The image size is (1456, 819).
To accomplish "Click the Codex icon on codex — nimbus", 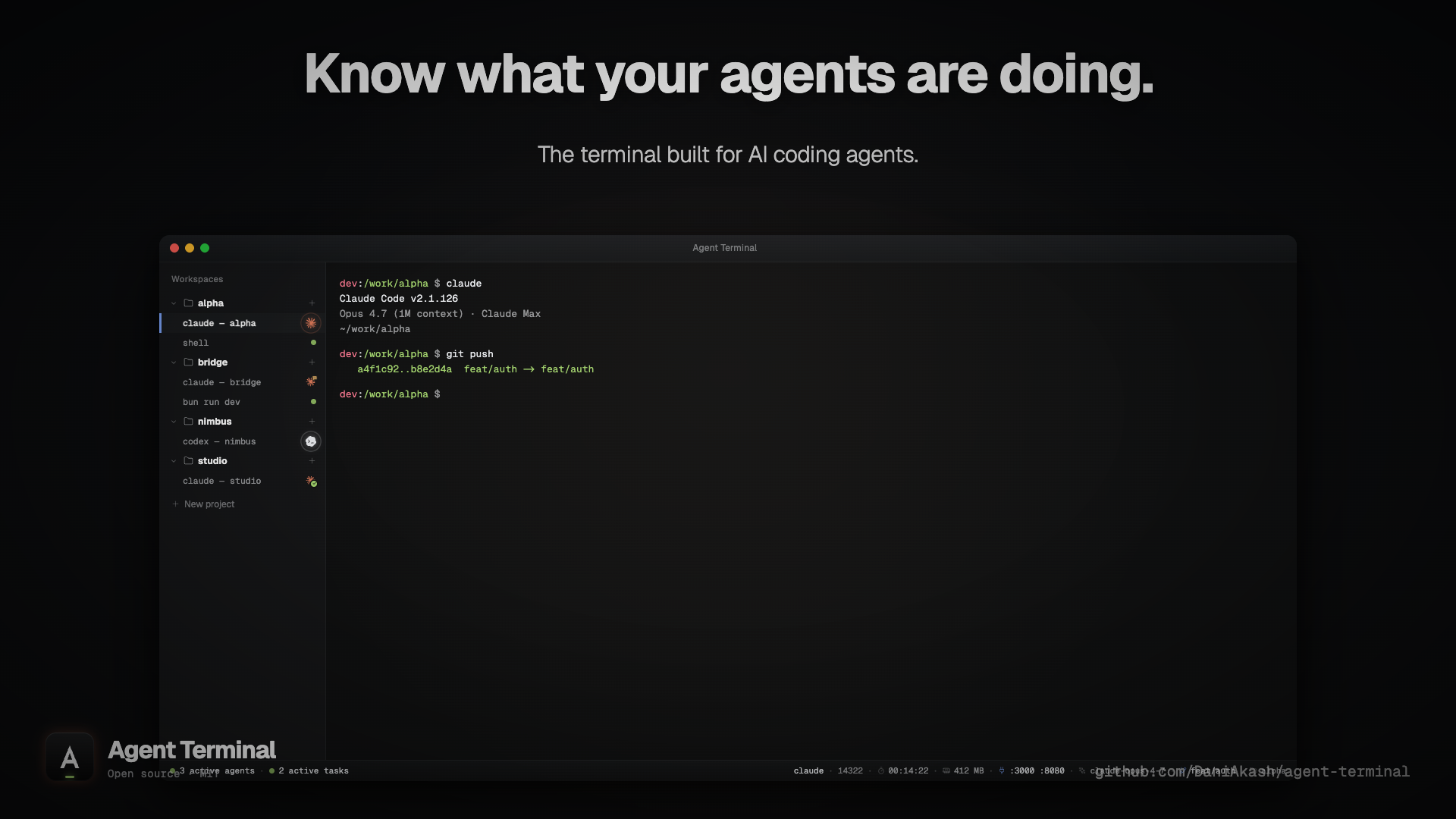I will 311,441.
